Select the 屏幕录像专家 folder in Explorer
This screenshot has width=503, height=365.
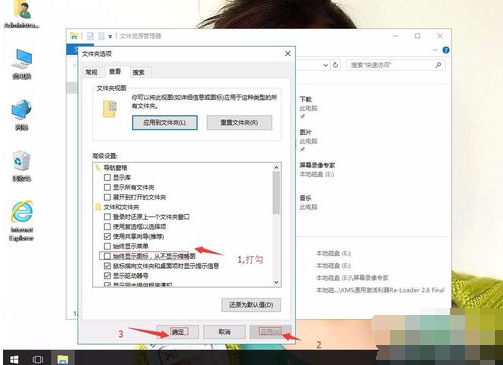pyautogui.click(x=317, y=170)
